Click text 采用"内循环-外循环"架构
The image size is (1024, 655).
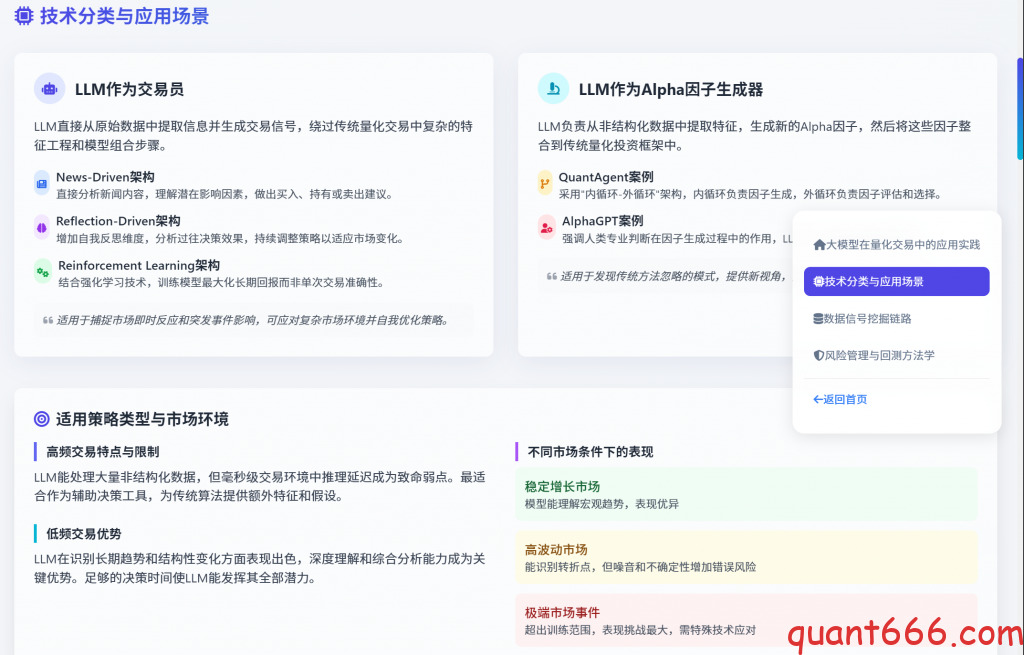pos(622,194)
